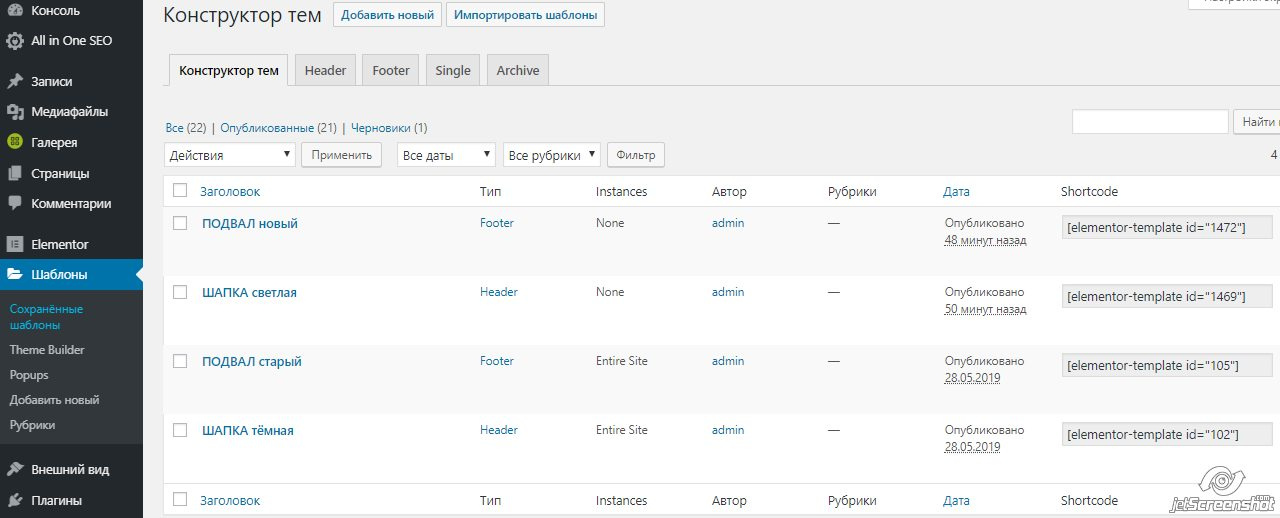Tick select-all checkbox in top header row
Image resolution: width=1280 pixels, height=518 pixels.
(180, 190)
